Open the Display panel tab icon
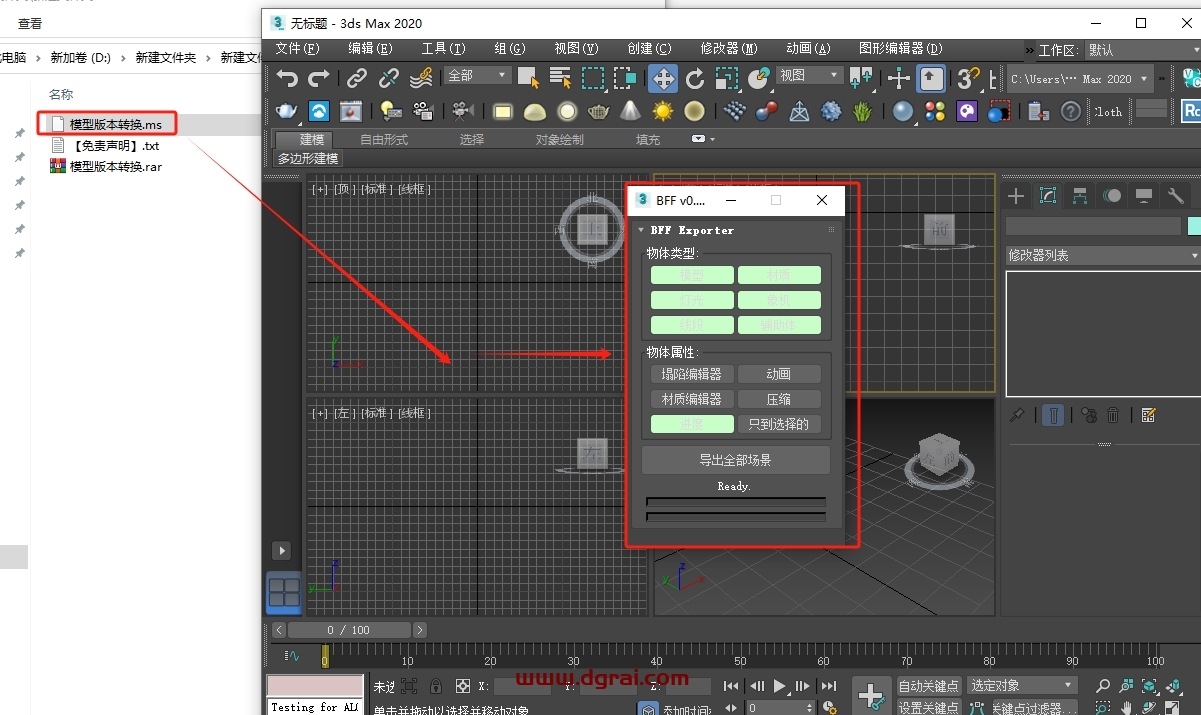Screen dimensions: 1201x715 click(x=1144, y=196)
